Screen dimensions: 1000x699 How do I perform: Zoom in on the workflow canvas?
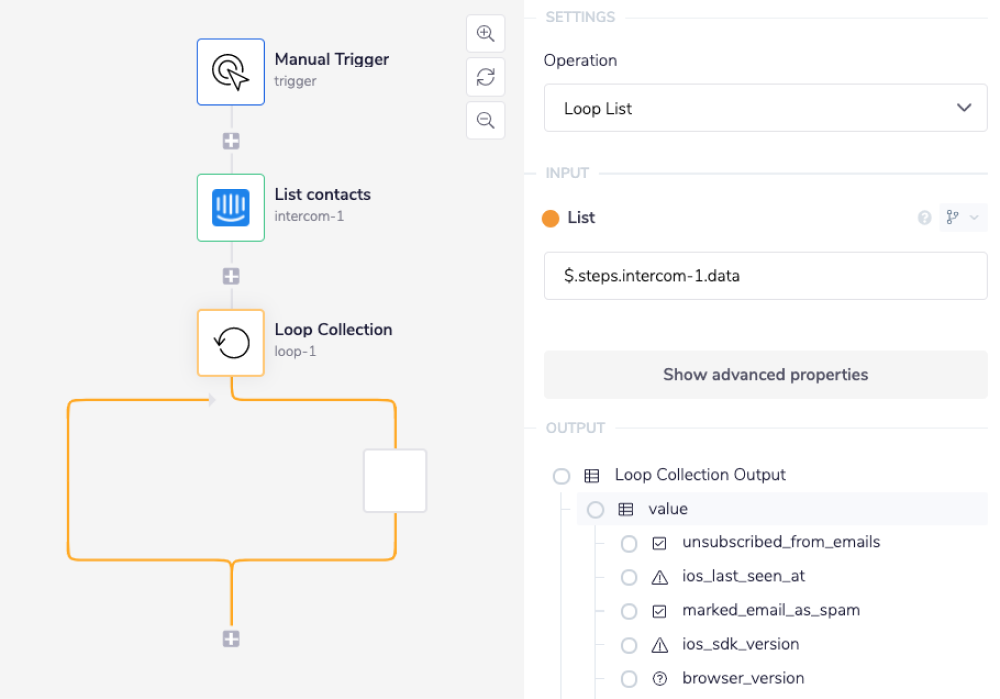(x=486, y=34)
